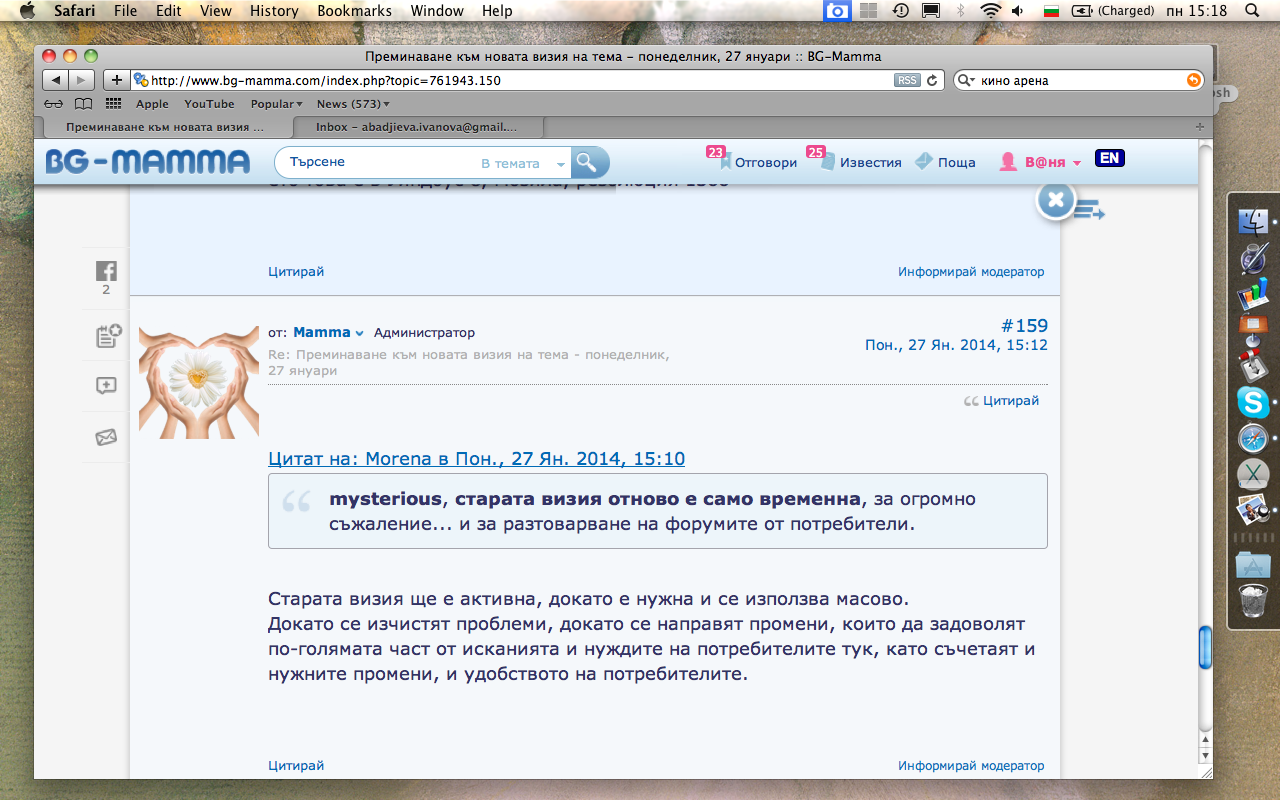This screenshot has height=800, width=1280.
Task: Click 'Информирай модератор' under post #159
Action: (x=970, y=766)
